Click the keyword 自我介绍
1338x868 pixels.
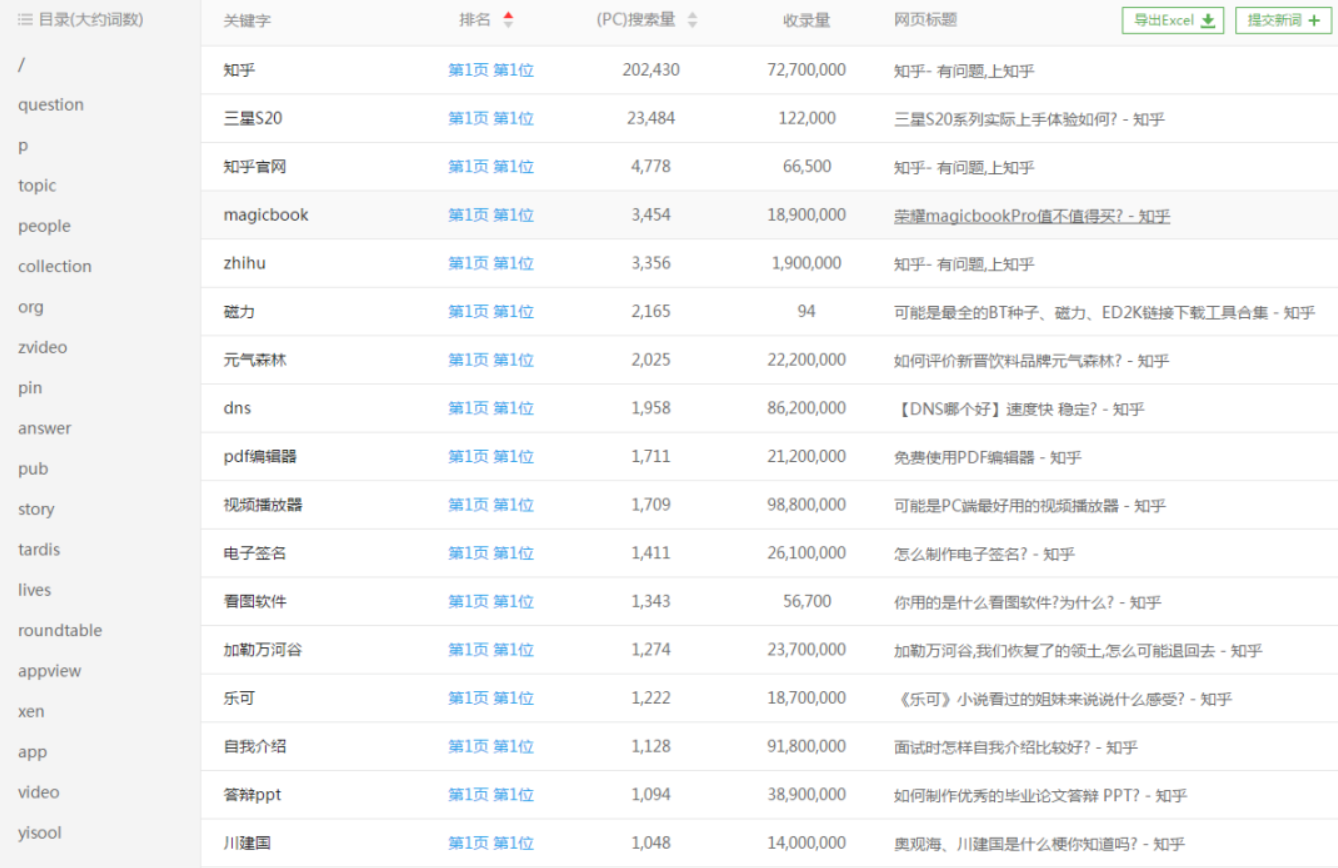(x=255, y=746)
